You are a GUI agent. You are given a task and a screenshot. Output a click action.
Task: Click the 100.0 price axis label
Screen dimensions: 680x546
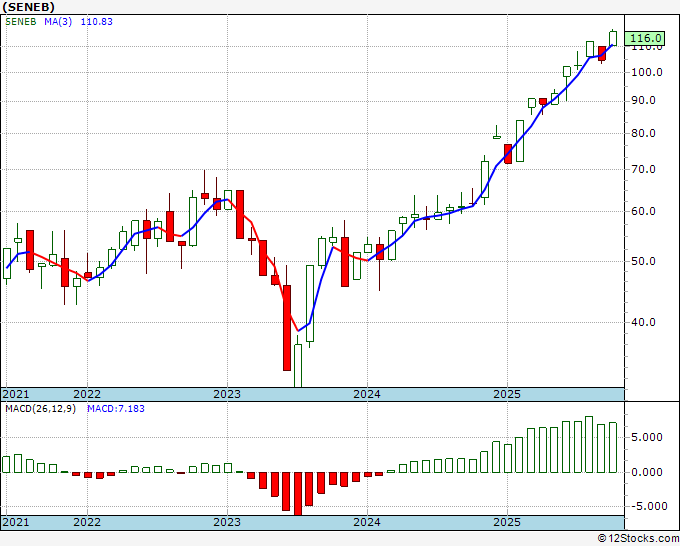click(x=647, y=72)
